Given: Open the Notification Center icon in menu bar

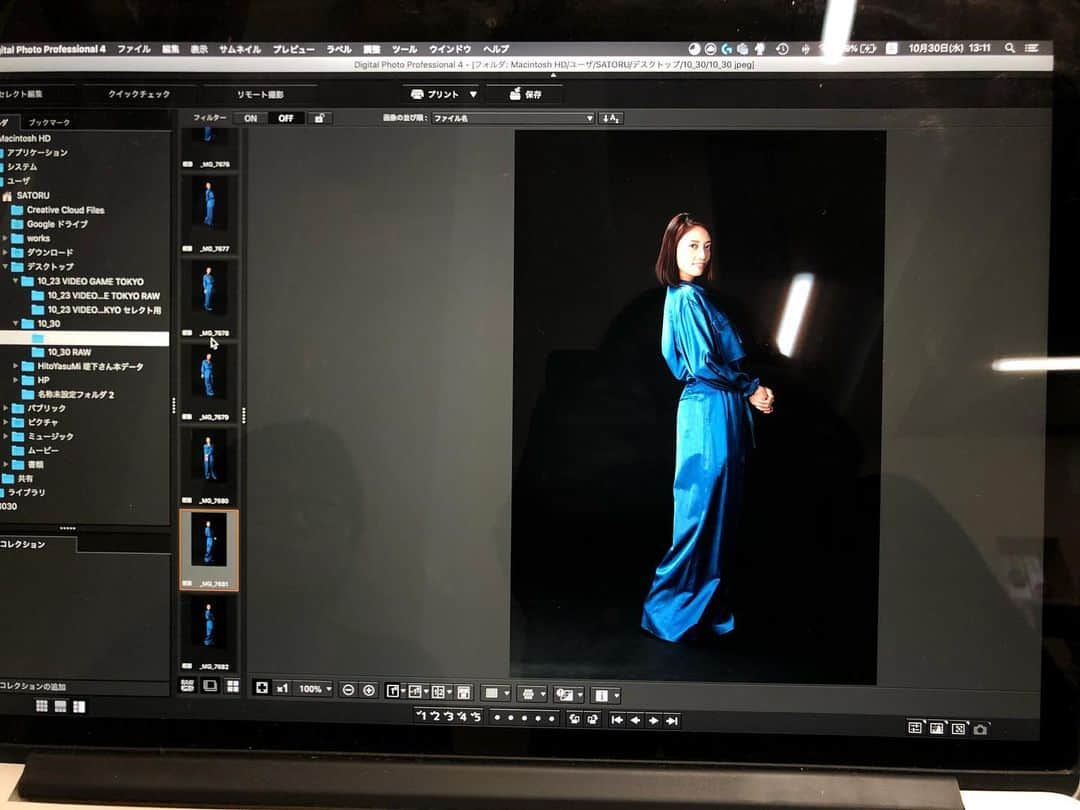Looking at the screenshot, I should pyautogui.click(x=1031, y=48).
